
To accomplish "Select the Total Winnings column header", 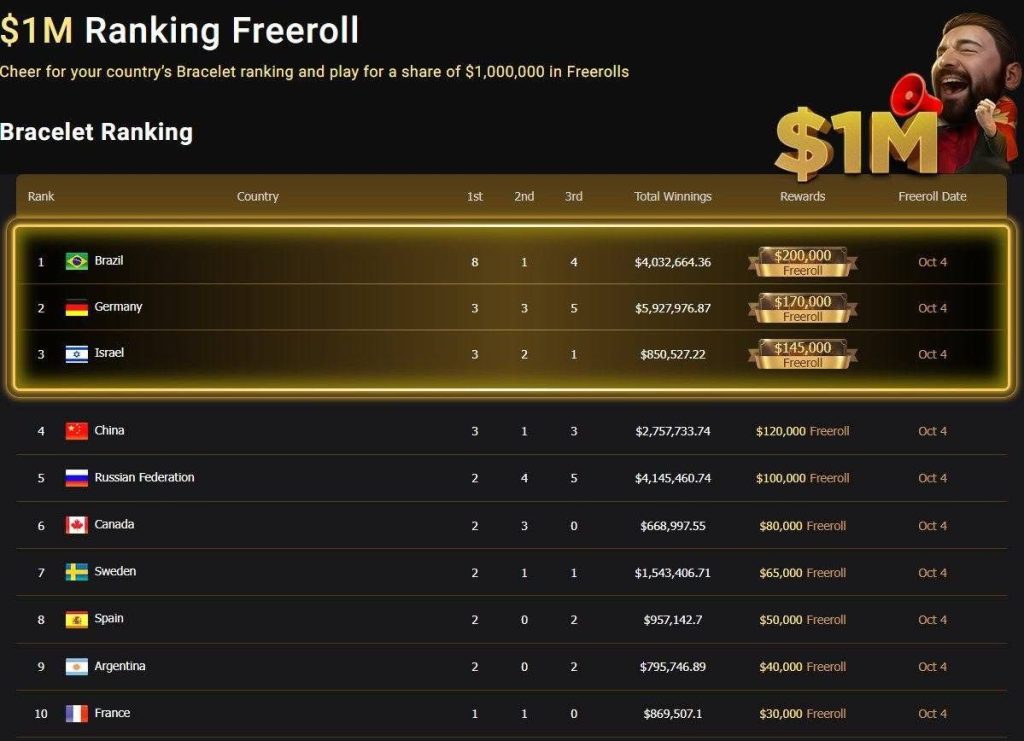I will [672, 197].
